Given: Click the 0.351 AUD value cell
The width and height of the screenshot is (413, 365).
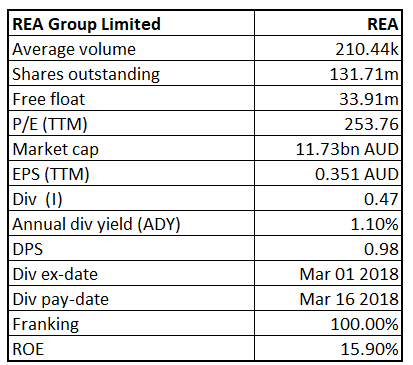Looking at the screenshot, I should 328,173.
